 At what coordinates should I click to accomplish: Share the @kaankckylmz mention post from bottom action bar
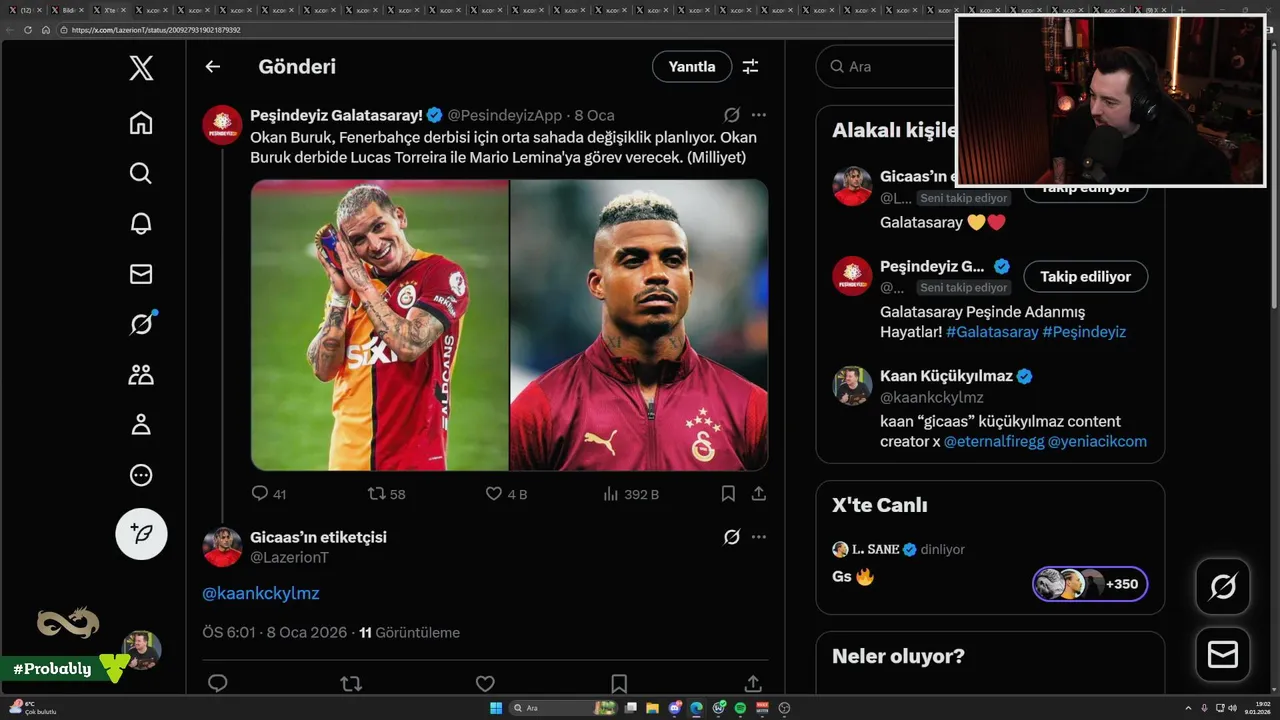click(753, 683)
